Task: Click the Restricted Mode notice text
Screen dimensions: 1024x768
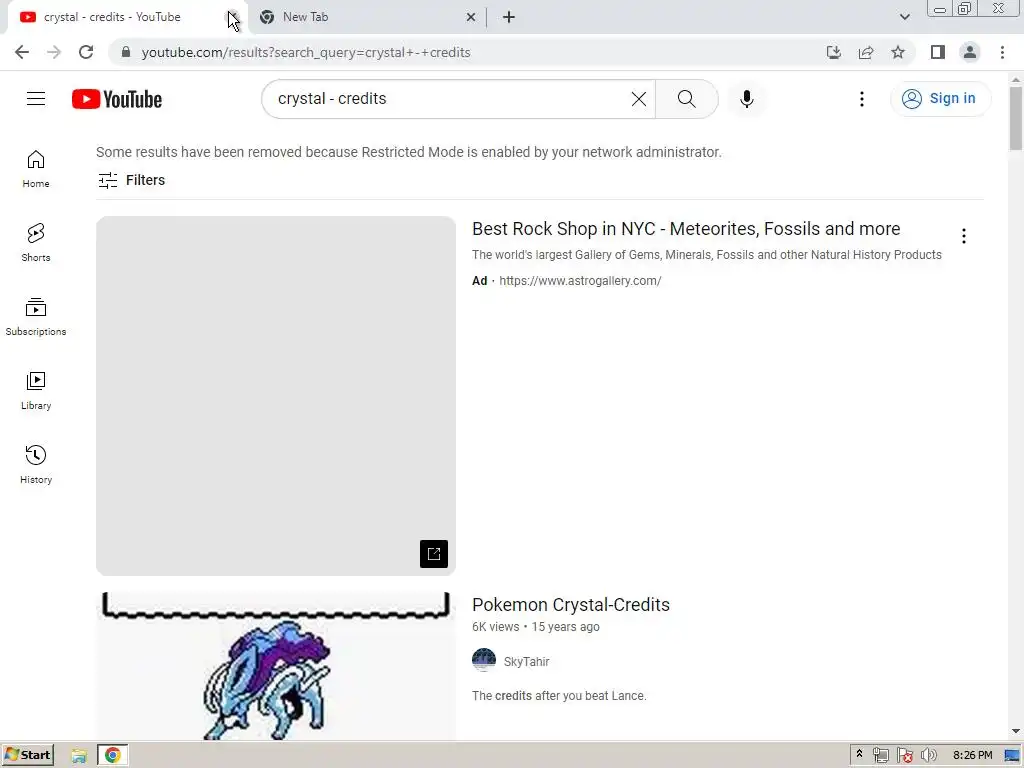Action: tap(409, 152)
